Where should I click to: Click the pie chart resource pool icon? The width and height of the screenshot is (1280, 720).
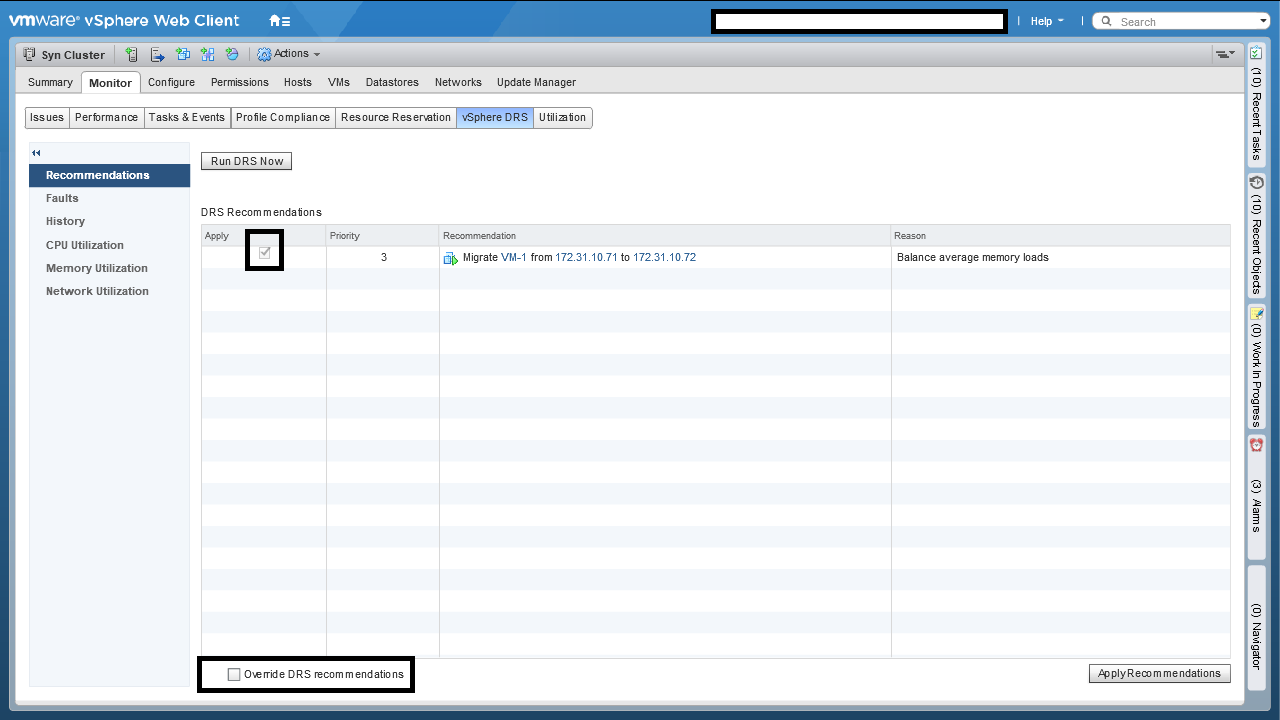coord(232,54)
